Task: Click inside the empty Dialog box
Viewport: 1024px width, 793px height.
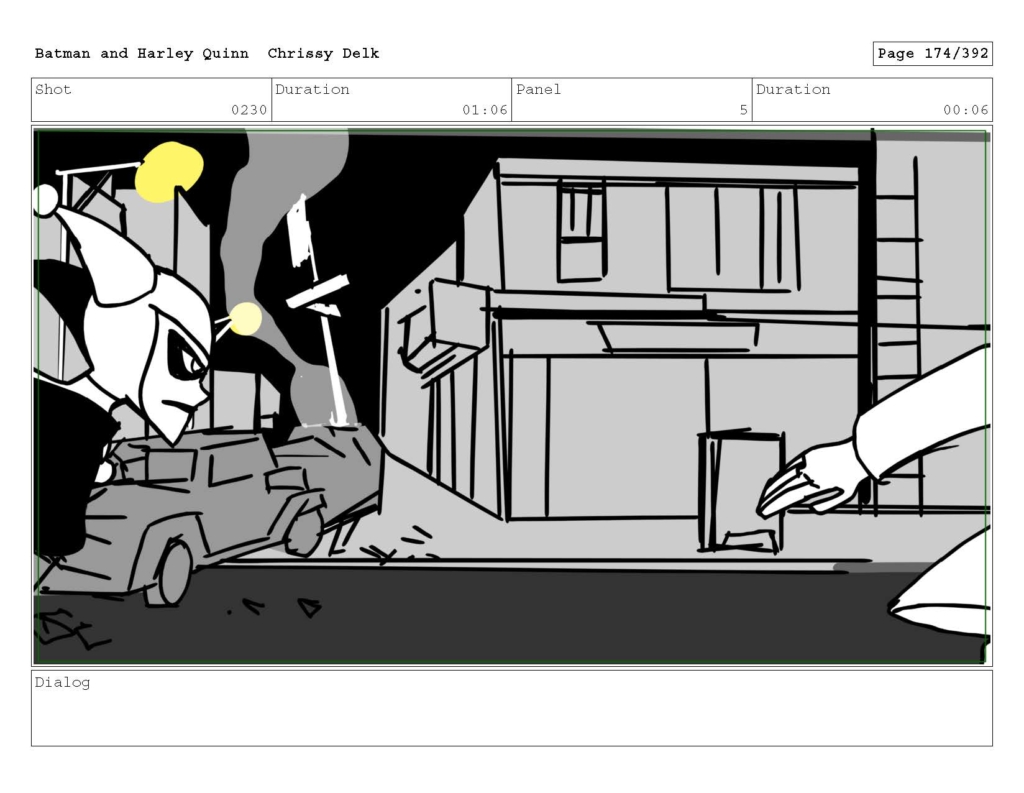Action: (x=512, y=708)
